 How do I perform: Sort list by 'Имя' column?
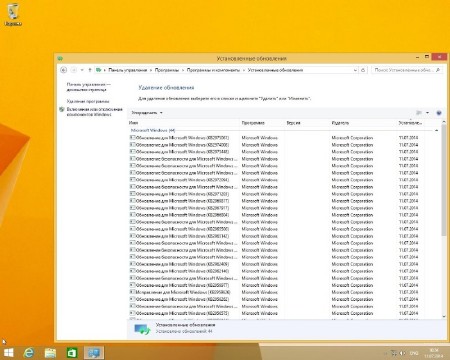[x=184, y=123]
